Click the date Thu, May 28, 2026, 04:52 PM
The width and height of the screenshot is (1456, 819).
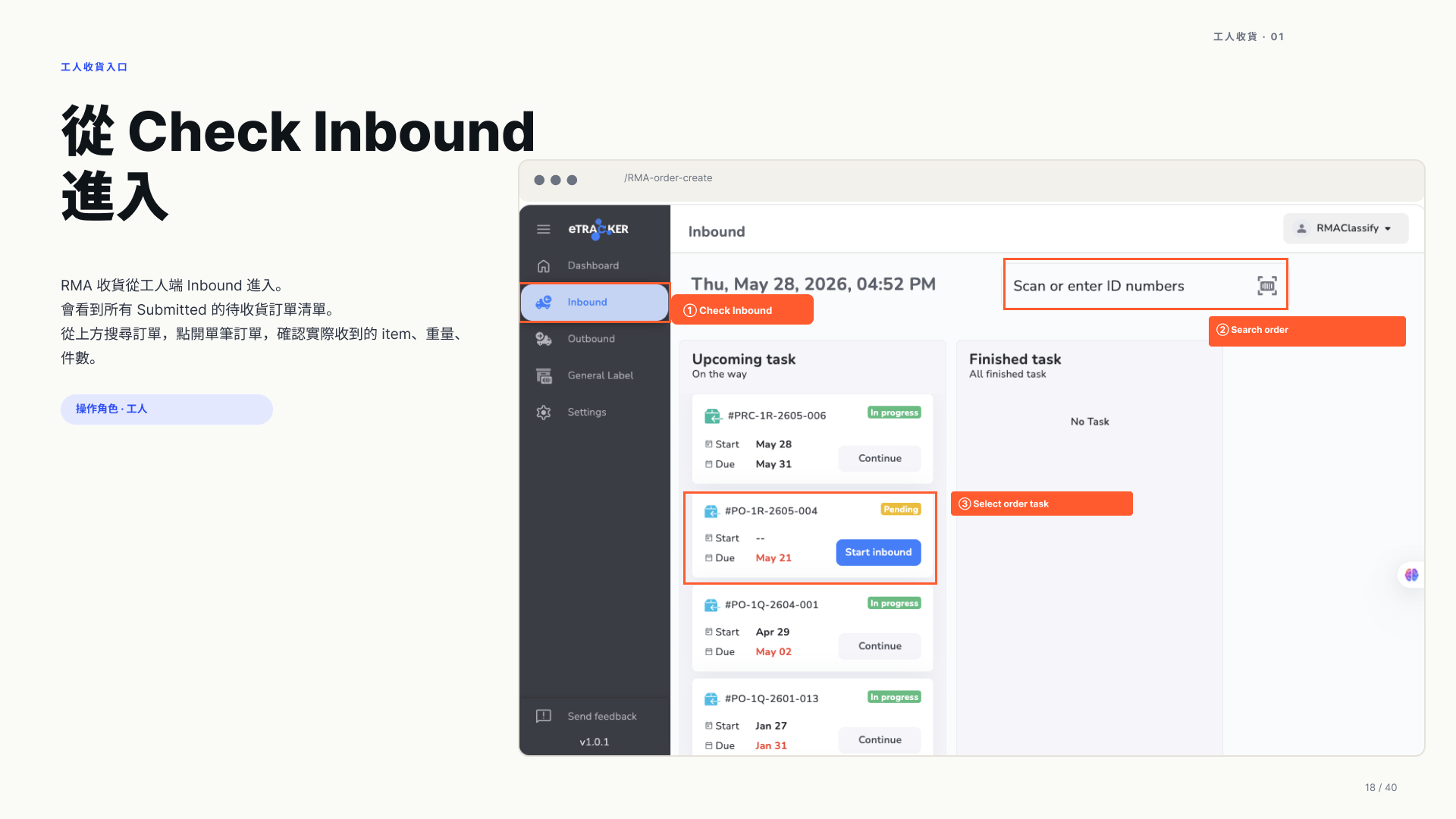(x=814, y=284)
